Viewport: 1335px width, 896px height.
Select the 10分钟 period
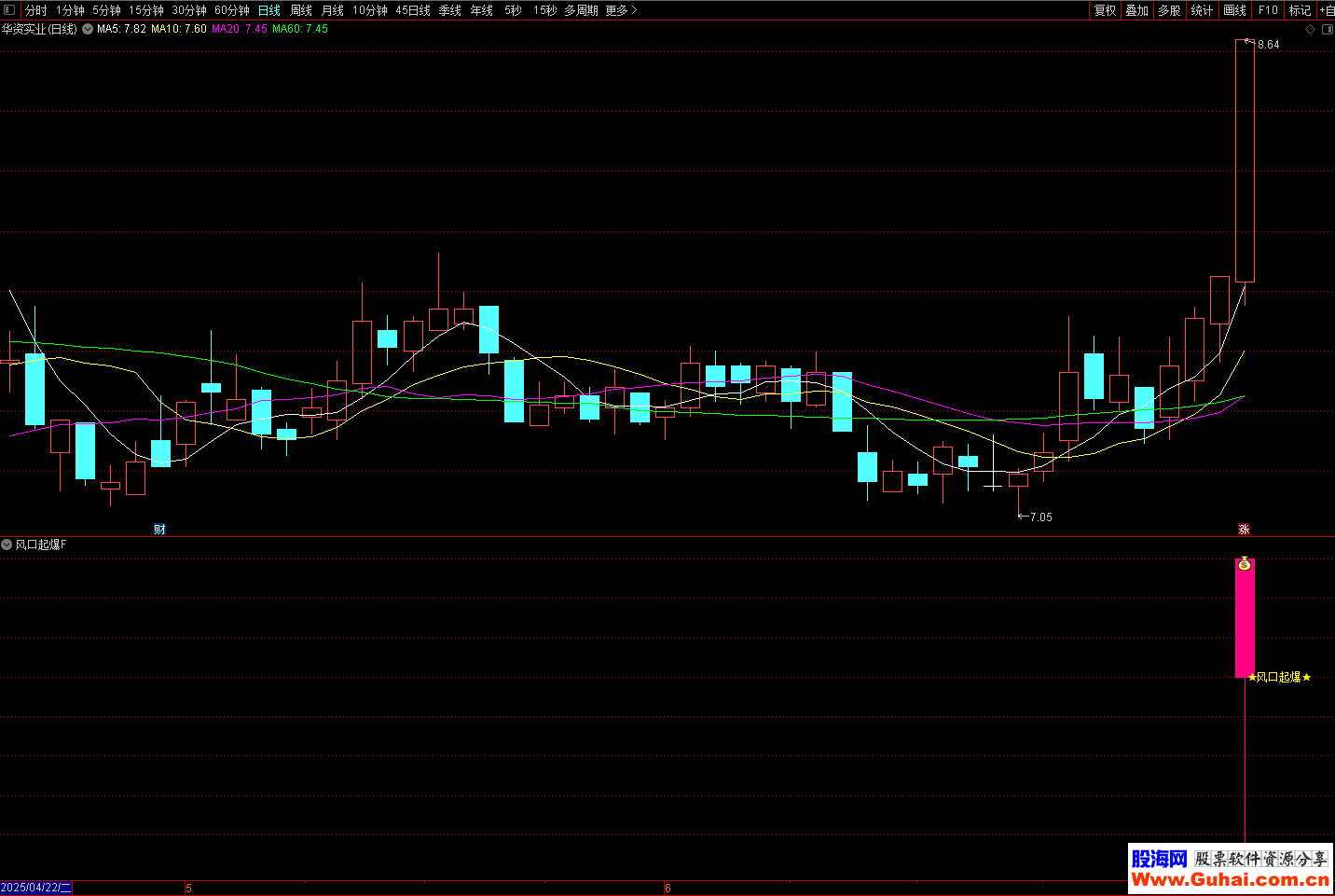tap(370, 10)
